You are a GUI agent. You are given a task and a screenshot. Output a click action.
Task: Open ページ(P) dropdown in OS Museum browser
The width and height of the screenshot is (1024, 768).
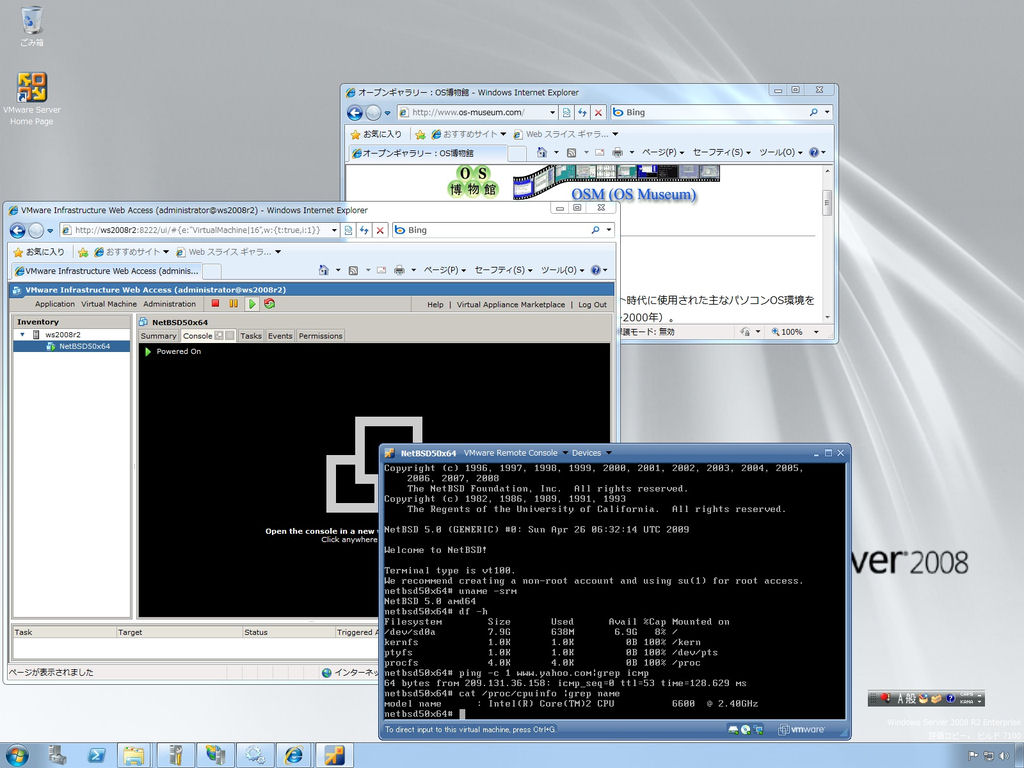(x=662, y=152)
